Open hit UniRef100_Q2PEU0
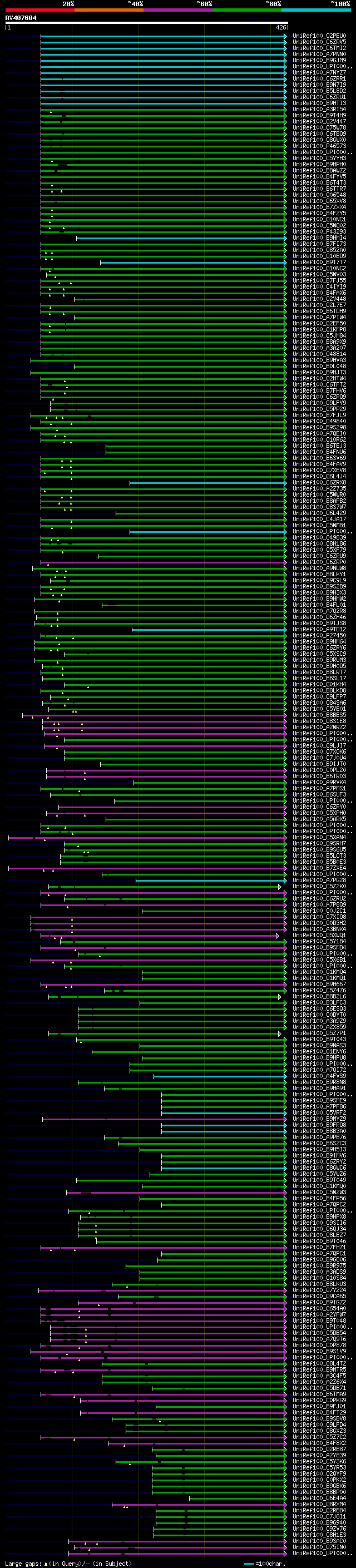Image resolution: width=356 pixels, height=1568 pixels. point(319,36)
